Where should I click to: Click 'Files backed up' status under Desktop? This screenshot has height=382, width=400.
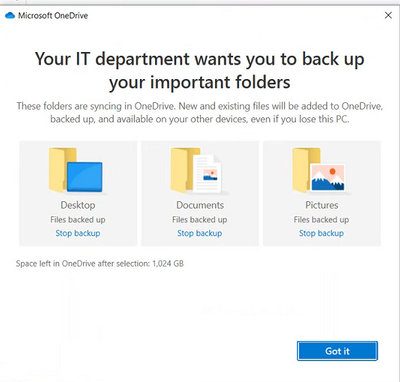pos(78,220)
